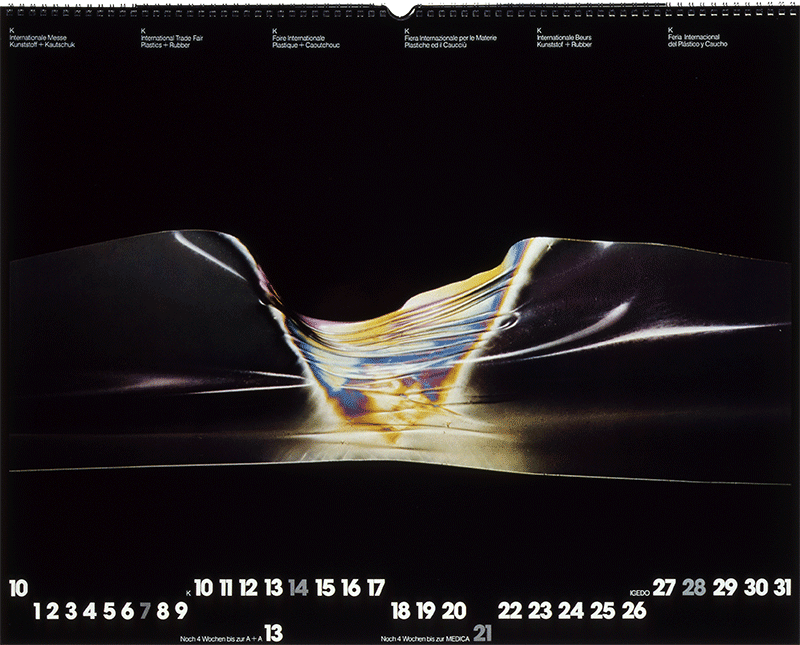
Task: Click the German "Internationale Messe Kunststoff + Kautschuk" heading
Action: (42, 41)
